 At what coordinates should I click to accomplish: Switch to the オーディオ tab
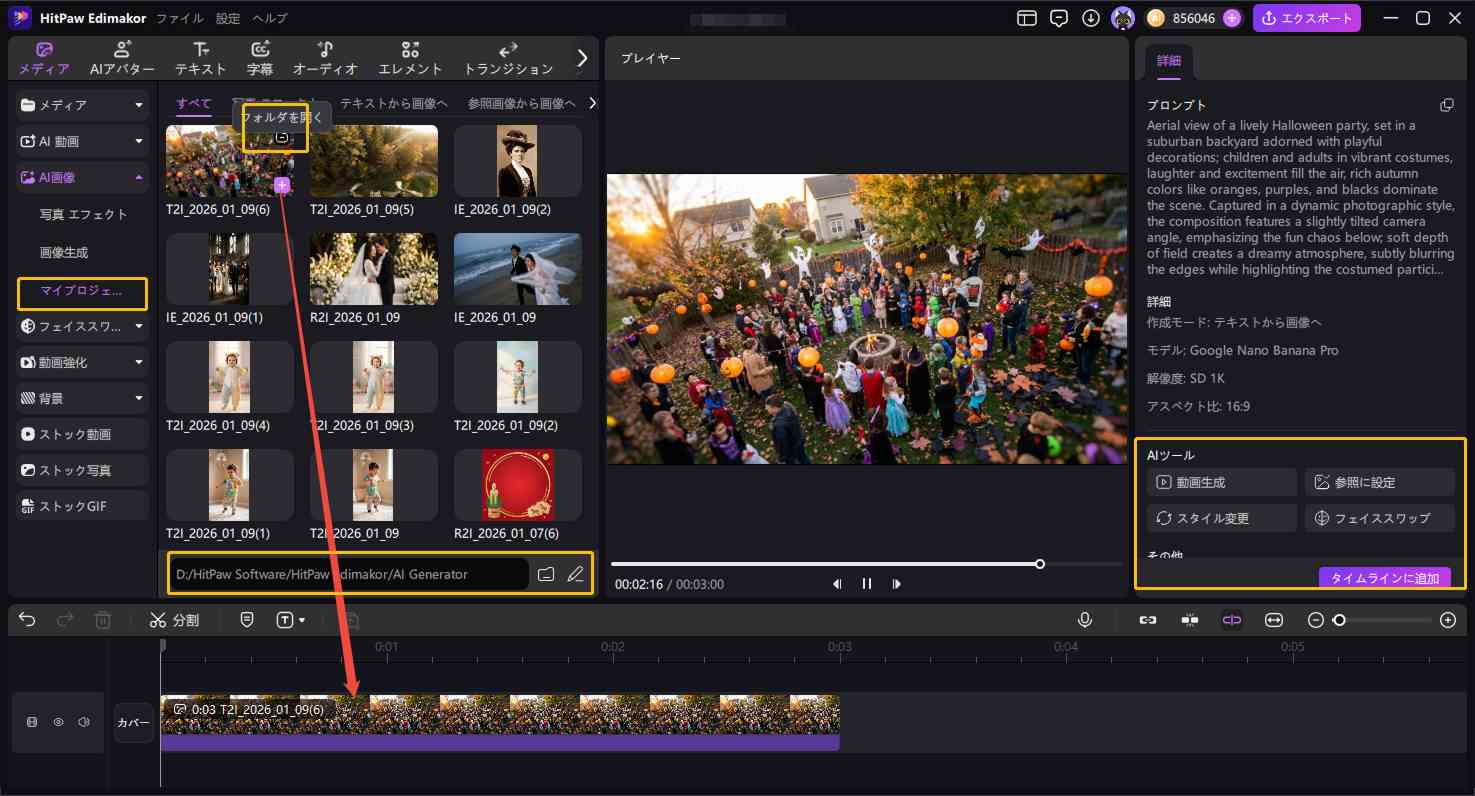tap(325, 58)
